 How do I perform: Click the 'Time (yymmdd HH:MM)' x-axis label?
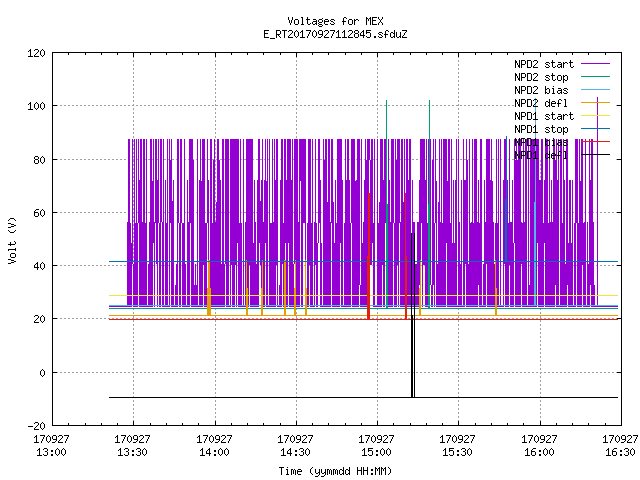click(335, 471)
